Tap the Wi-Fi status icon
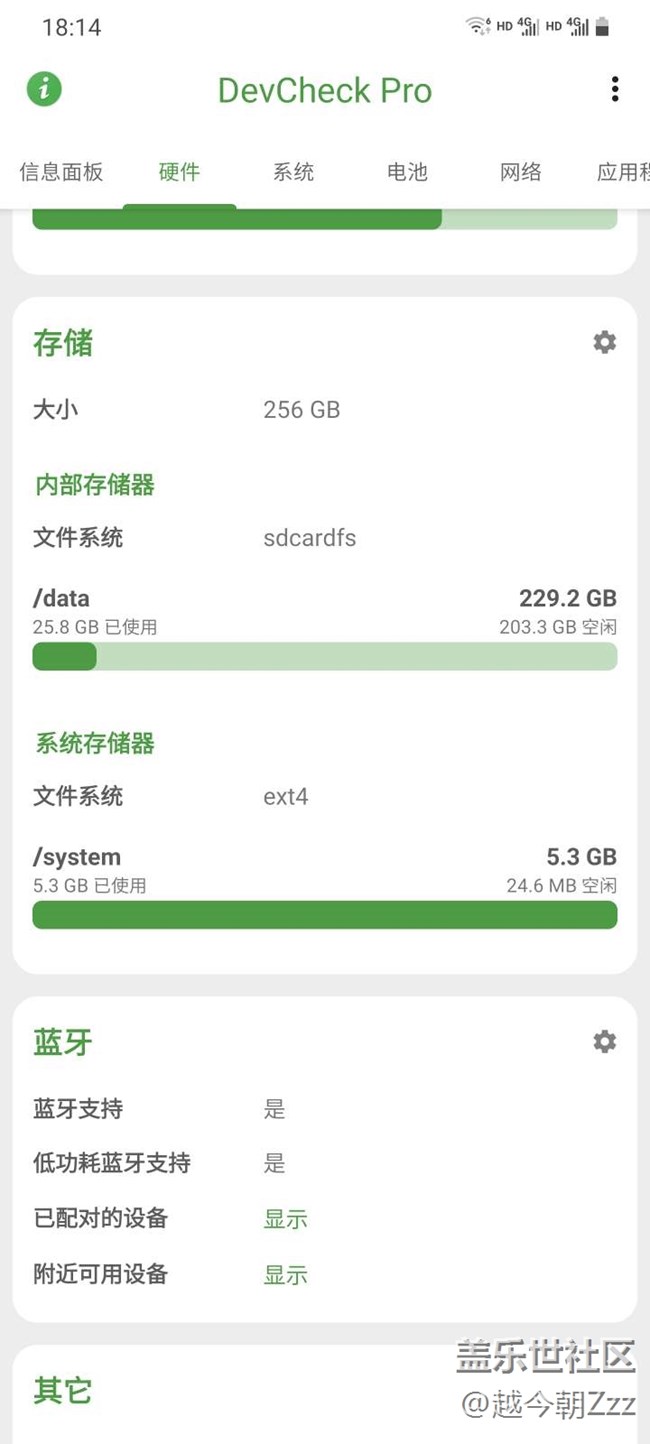 (477, 26)
